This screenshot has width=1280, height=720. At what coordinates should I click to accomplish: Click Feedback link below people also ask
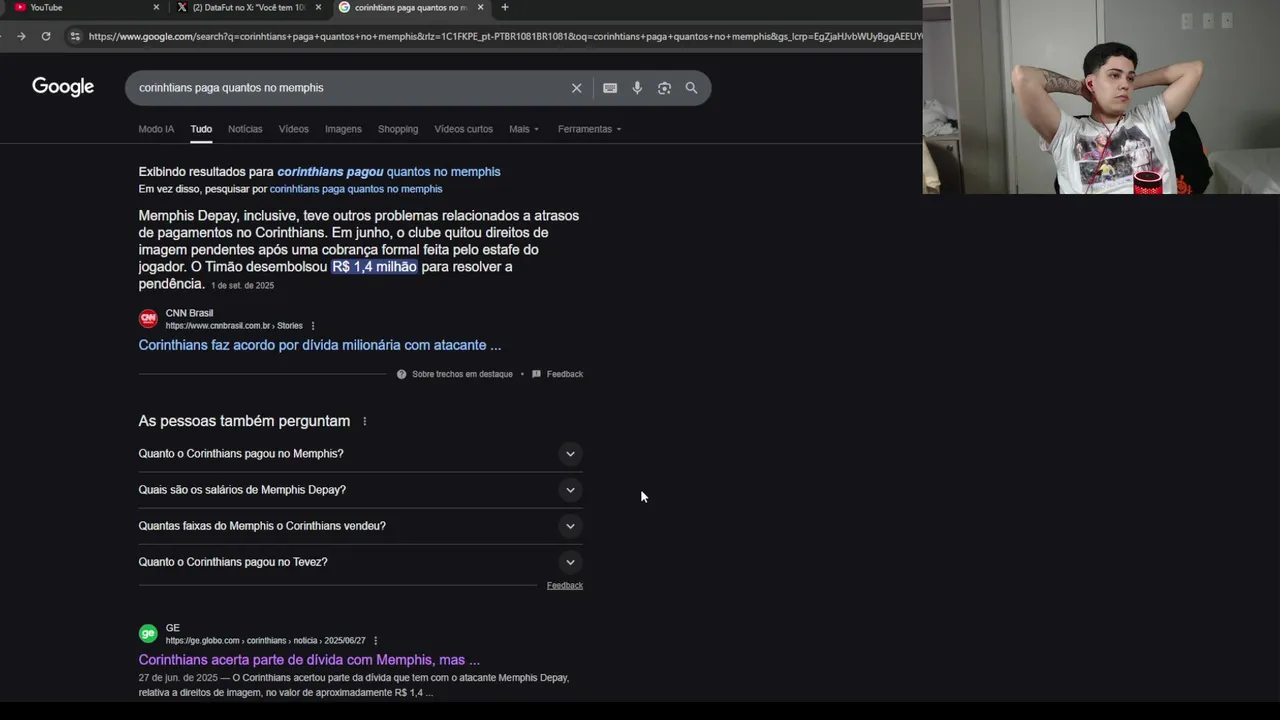tap(565, 586)
